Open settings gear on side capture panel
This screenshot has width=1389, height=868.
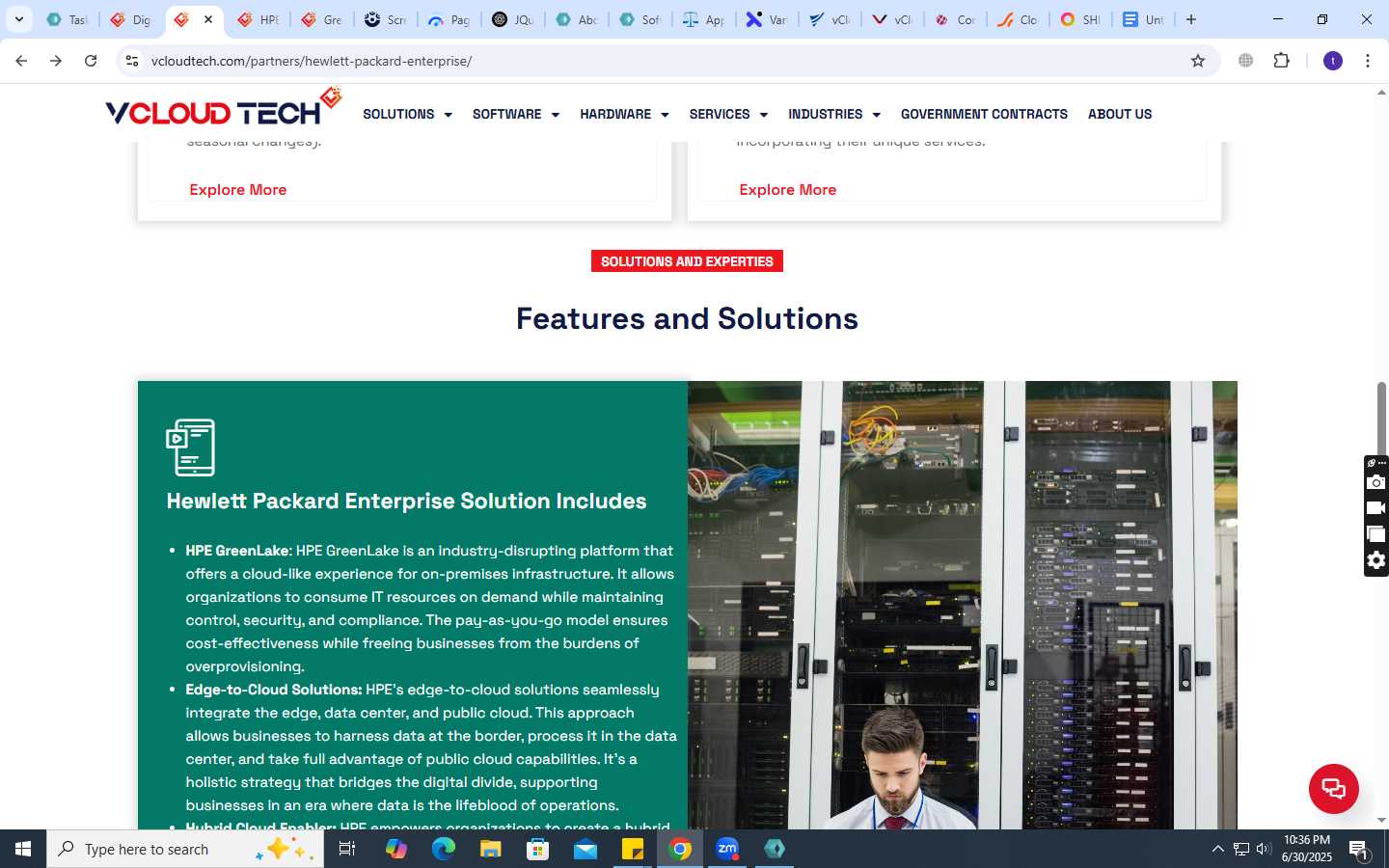pyautogui.click(x=1376, y=560)
